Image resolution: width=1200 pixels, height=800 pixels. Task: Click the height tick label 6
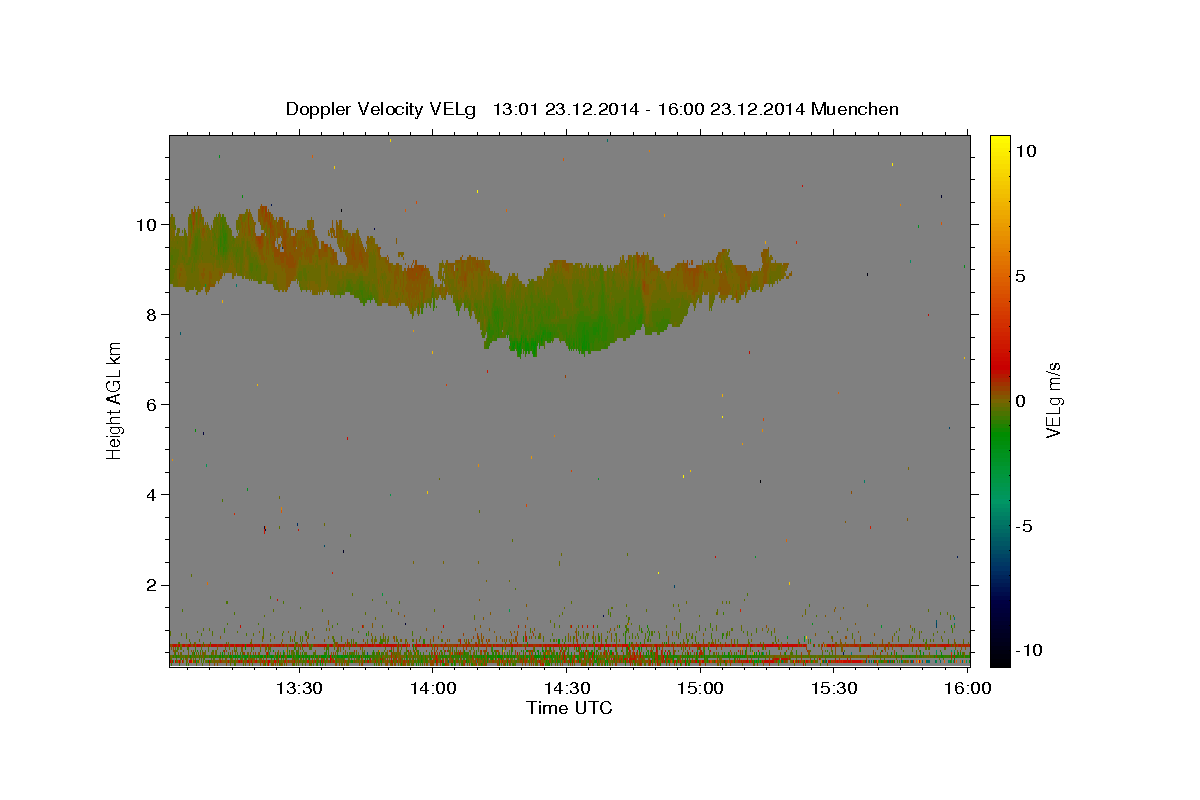coord(151,404)
